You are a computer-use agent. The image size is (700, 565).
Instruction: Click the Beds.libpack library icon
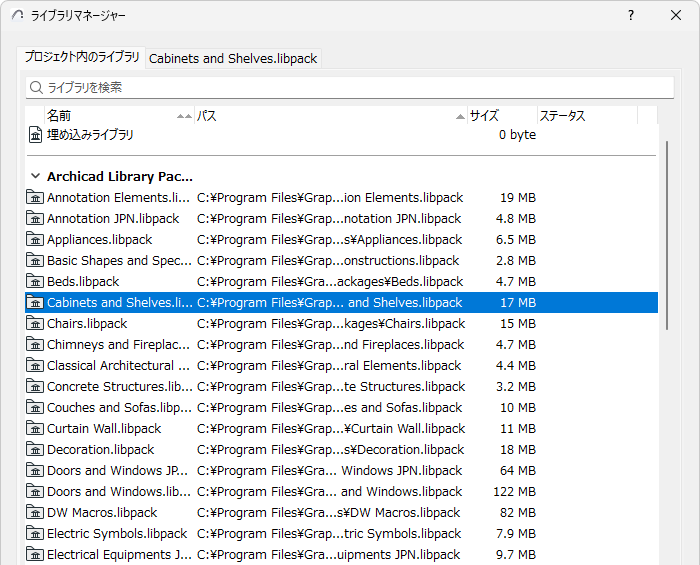click(35, 281)
